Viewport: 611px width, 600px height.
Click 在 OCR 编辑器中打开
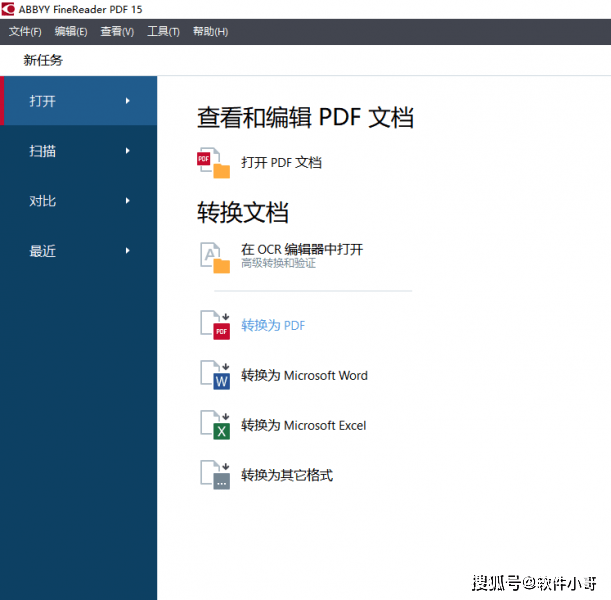point(302,249)
